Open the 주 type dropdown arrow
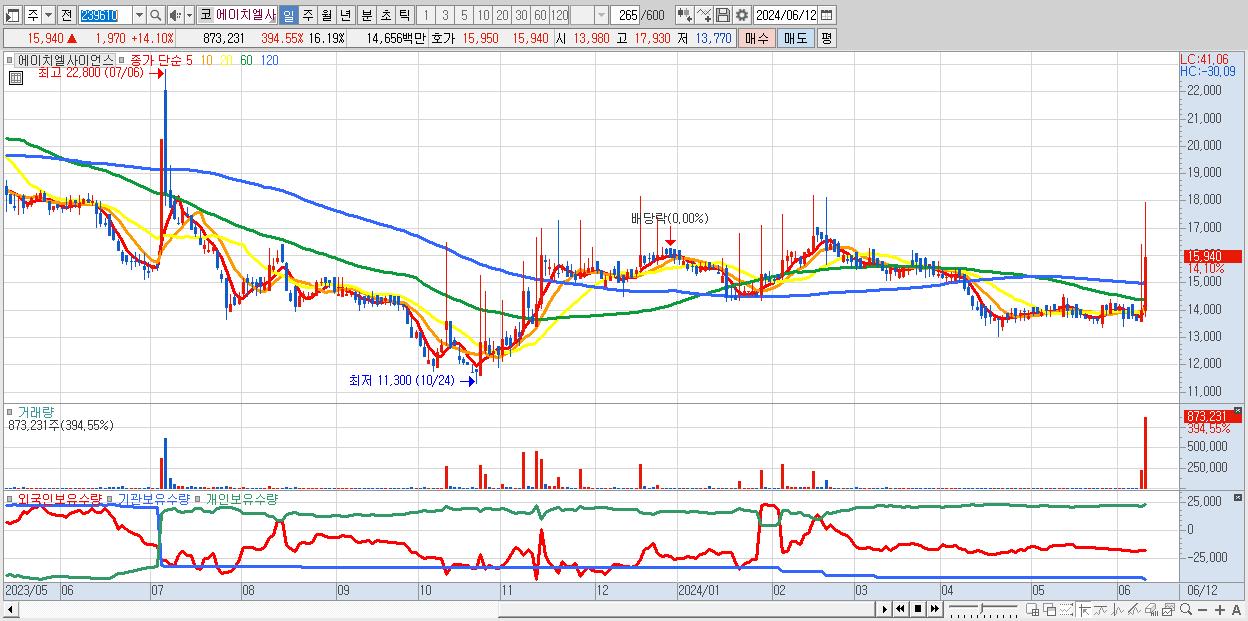Viewport: 1248px width, 621px height. click(48, 15)
